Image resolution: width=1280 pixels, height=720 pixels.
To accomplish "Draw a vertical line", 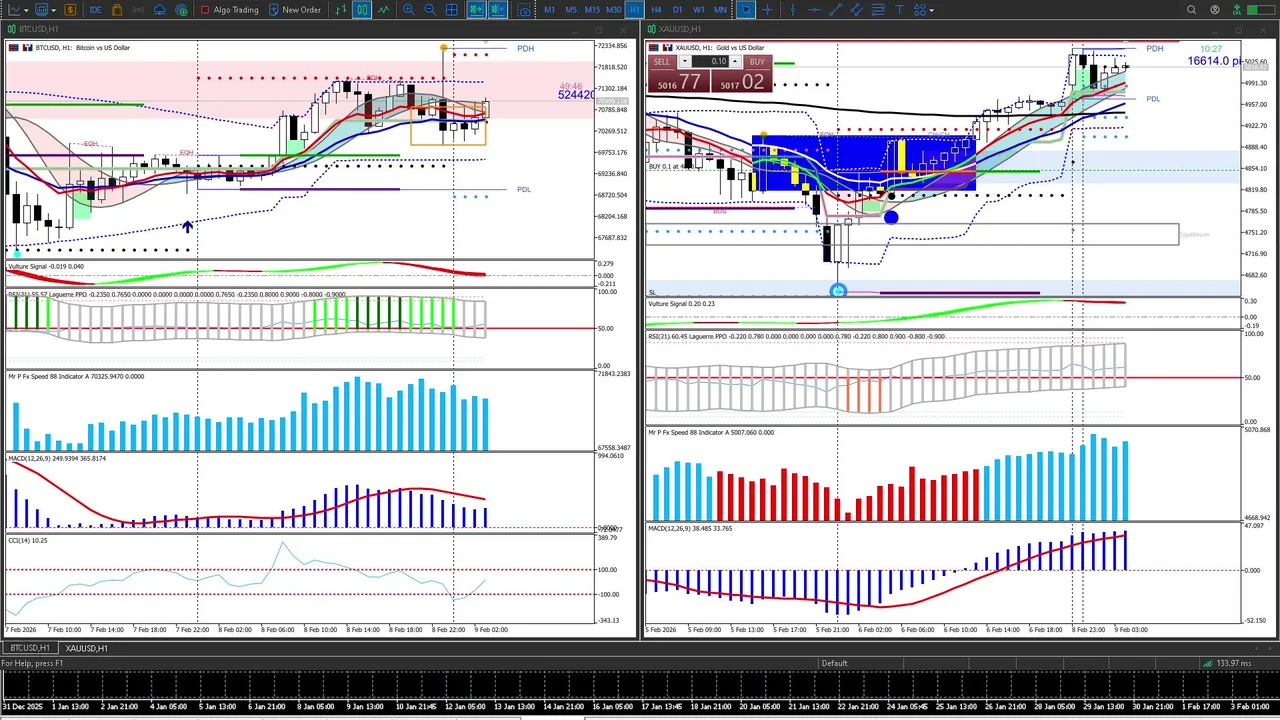I will [793, 10].
